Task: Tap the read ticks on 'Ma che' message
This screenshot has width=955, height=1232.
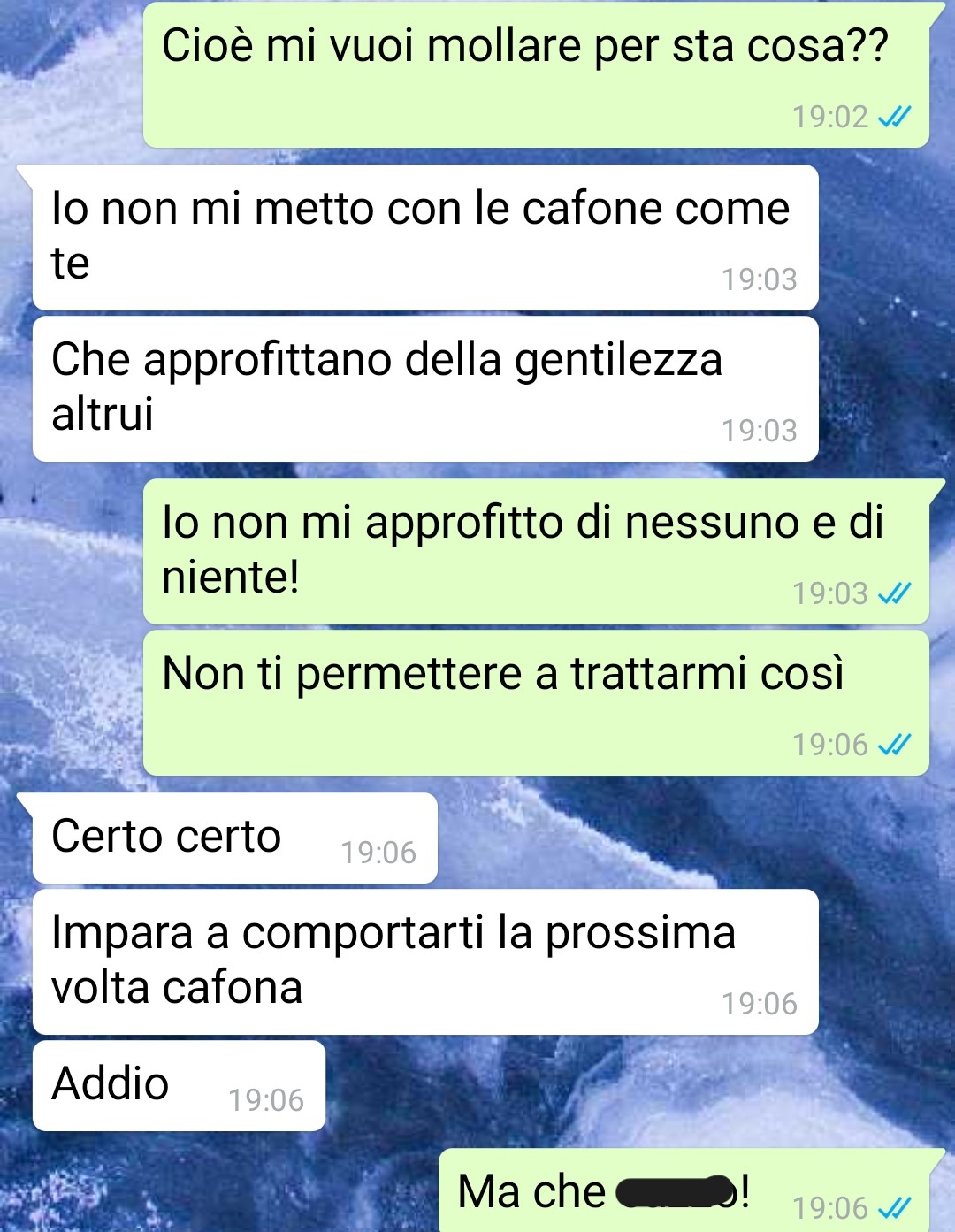Action: coord(894,1207)
